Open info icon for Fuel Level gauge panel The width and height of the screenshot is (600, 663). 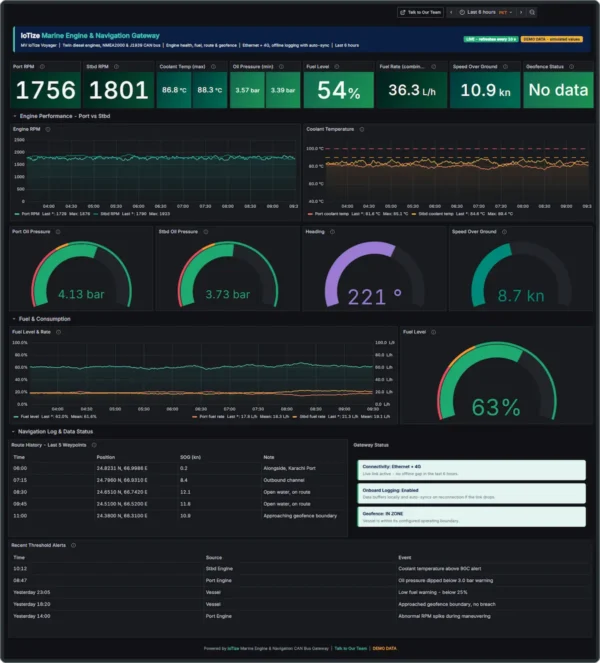click(x=433, y=332)
